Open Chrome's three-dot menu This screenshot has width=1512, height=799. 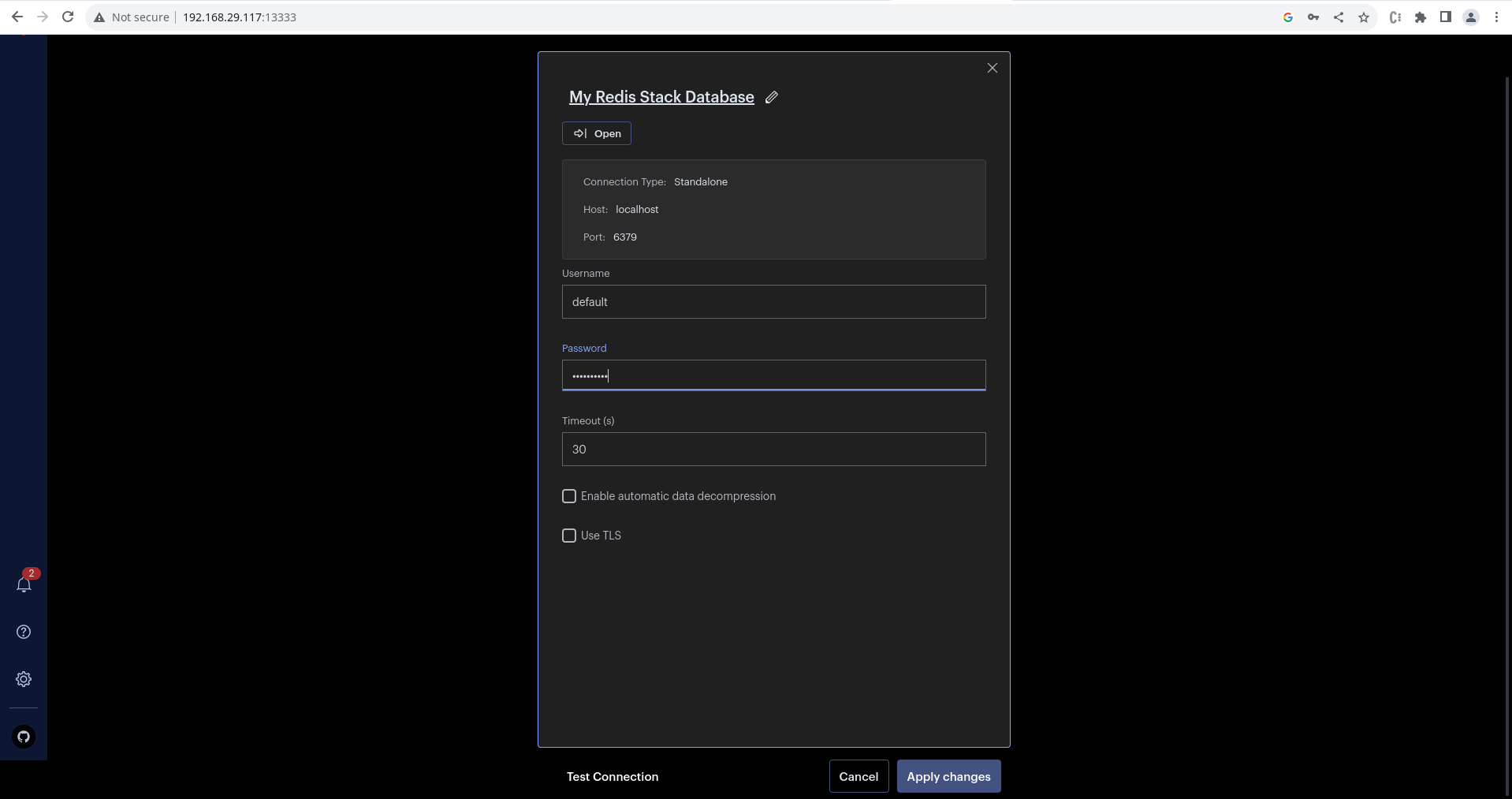click(x=1496, y=17)
